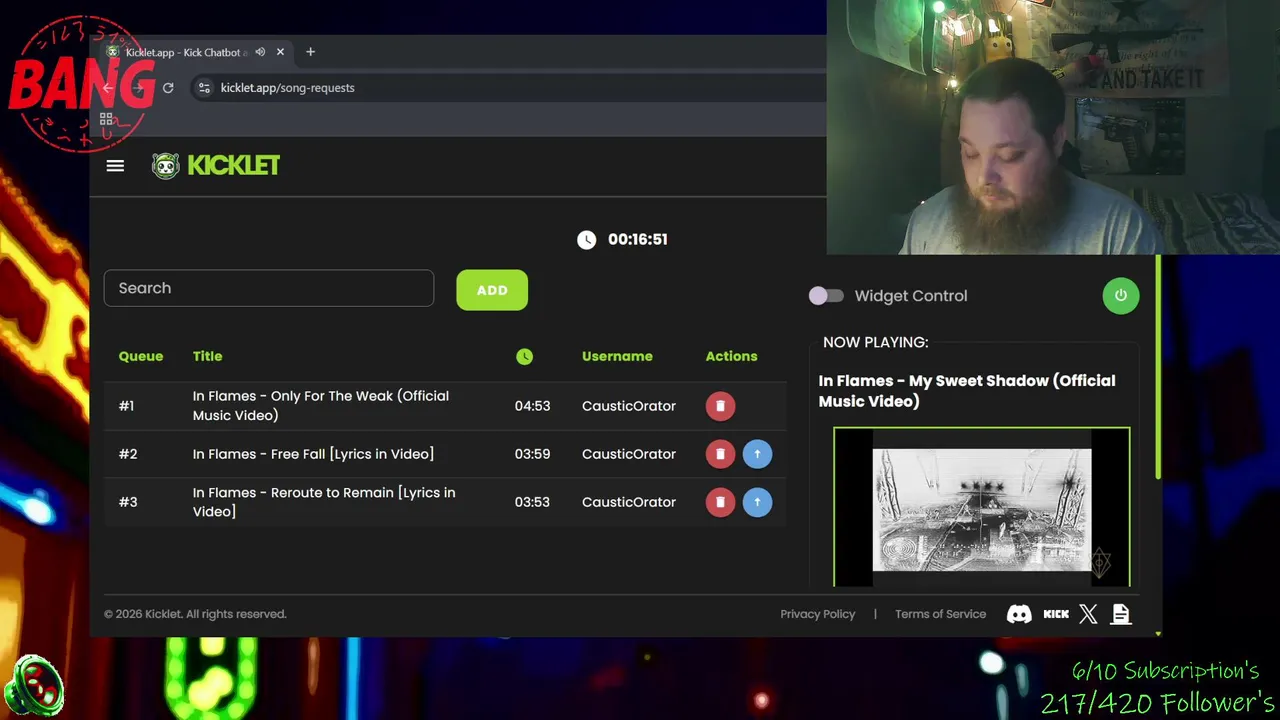Image resolution: width=1280 pixels, height=720 pixels.
Task: Open the Terms of Service link
Action: (940, 614)
